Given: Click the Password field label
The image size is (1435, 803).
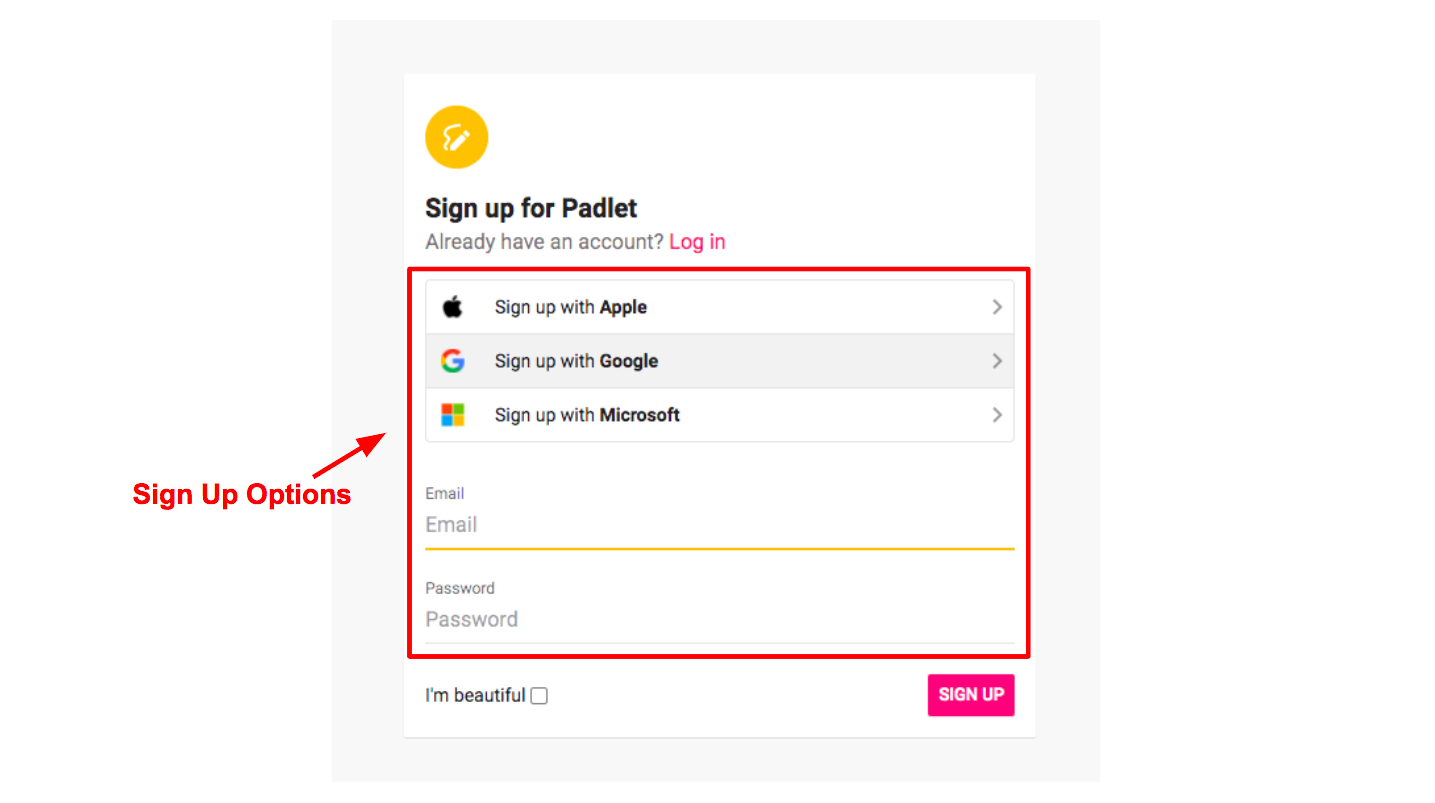Looking at the screenshot, I should [x=460, y=588].
